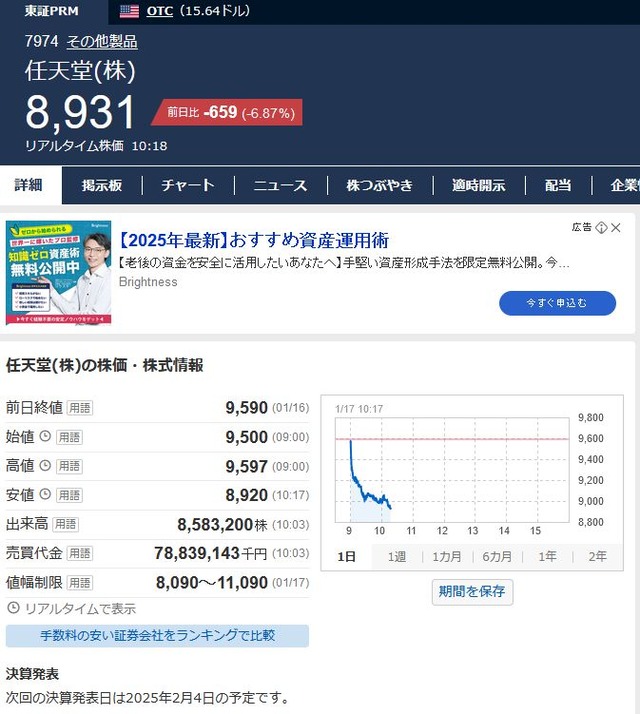Click the ad info icon beside 広告

[x=601, y=228]
